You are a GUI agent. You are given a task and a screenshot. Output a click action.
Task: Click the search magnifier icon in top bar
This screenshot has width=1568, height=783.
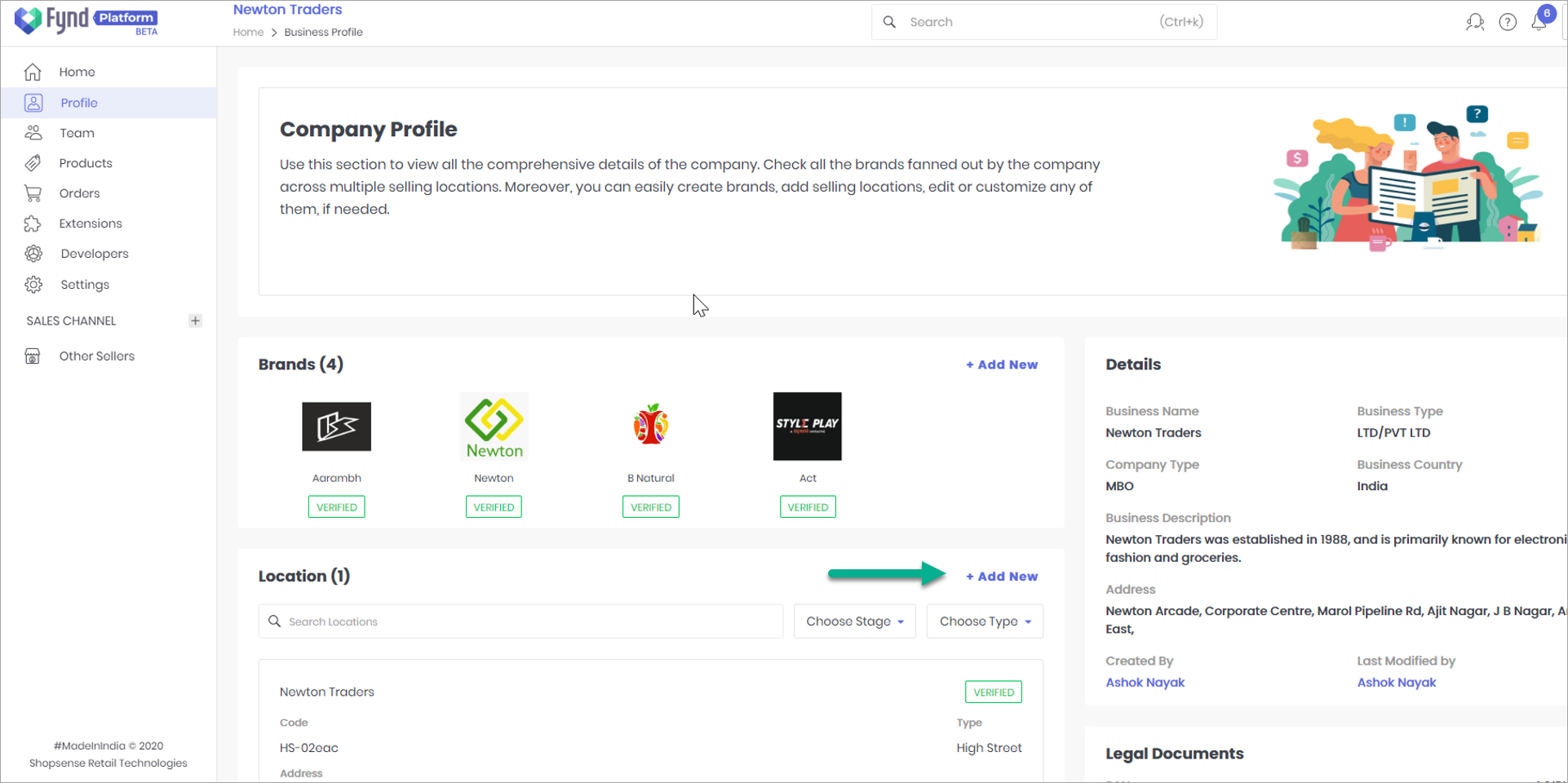[890, 22]
